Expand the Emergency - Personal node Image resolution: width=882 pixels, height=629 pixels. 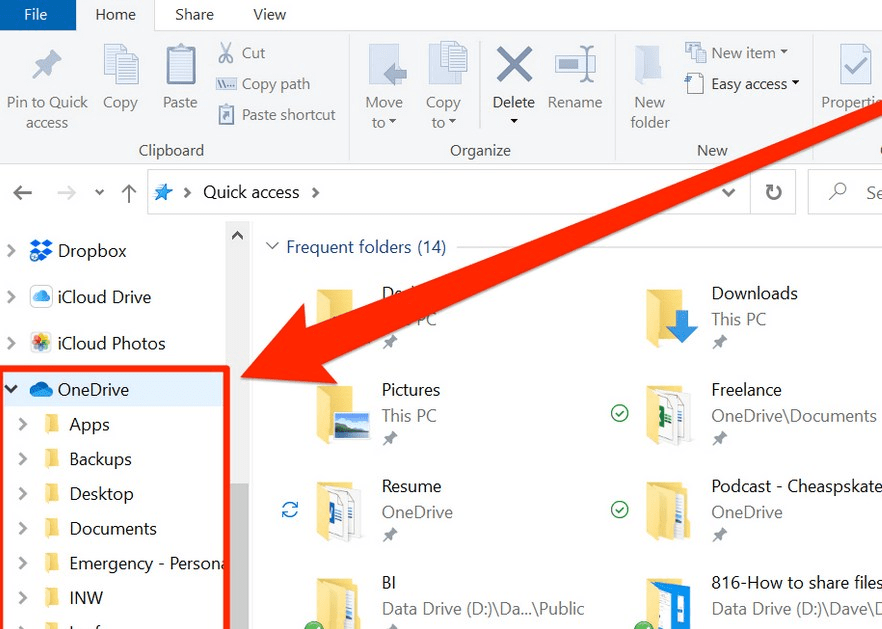22,563
